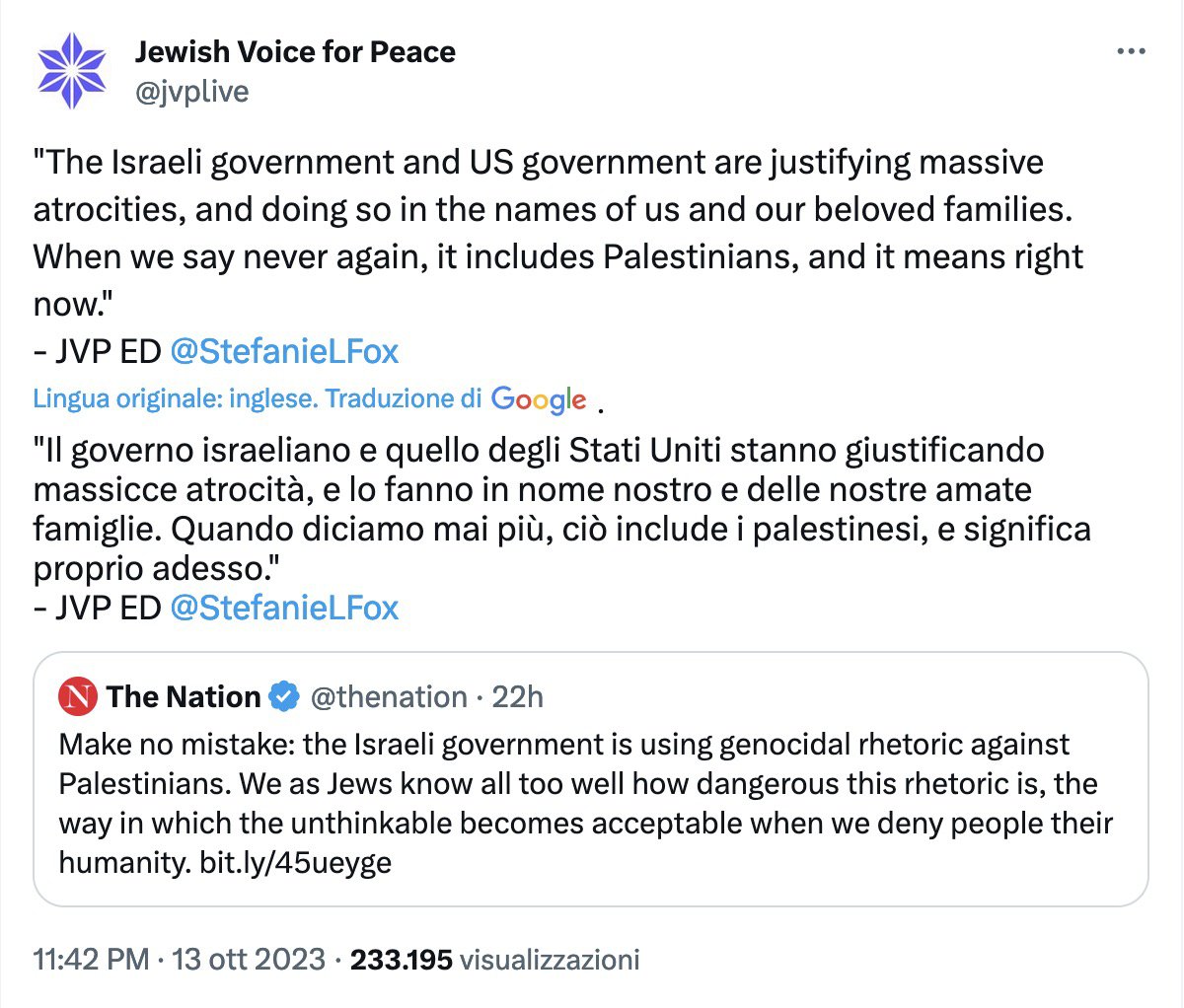Click the Jewish Voice for Peace star avatar
The width and height of the screenshot is (1184, 1008).
71,70
